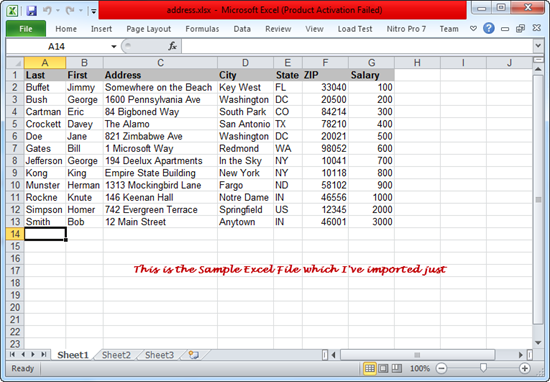
Task: Click the Address header cell
Action: (x=160, y=75)
